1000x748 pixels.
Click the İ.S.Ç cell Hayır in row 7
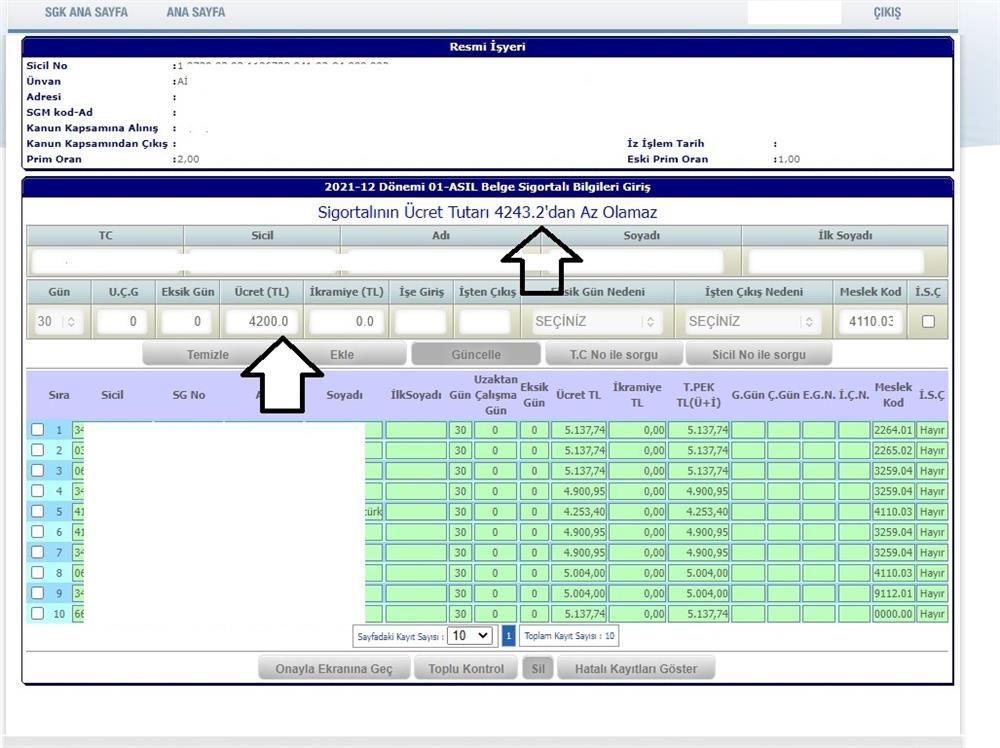932,552
